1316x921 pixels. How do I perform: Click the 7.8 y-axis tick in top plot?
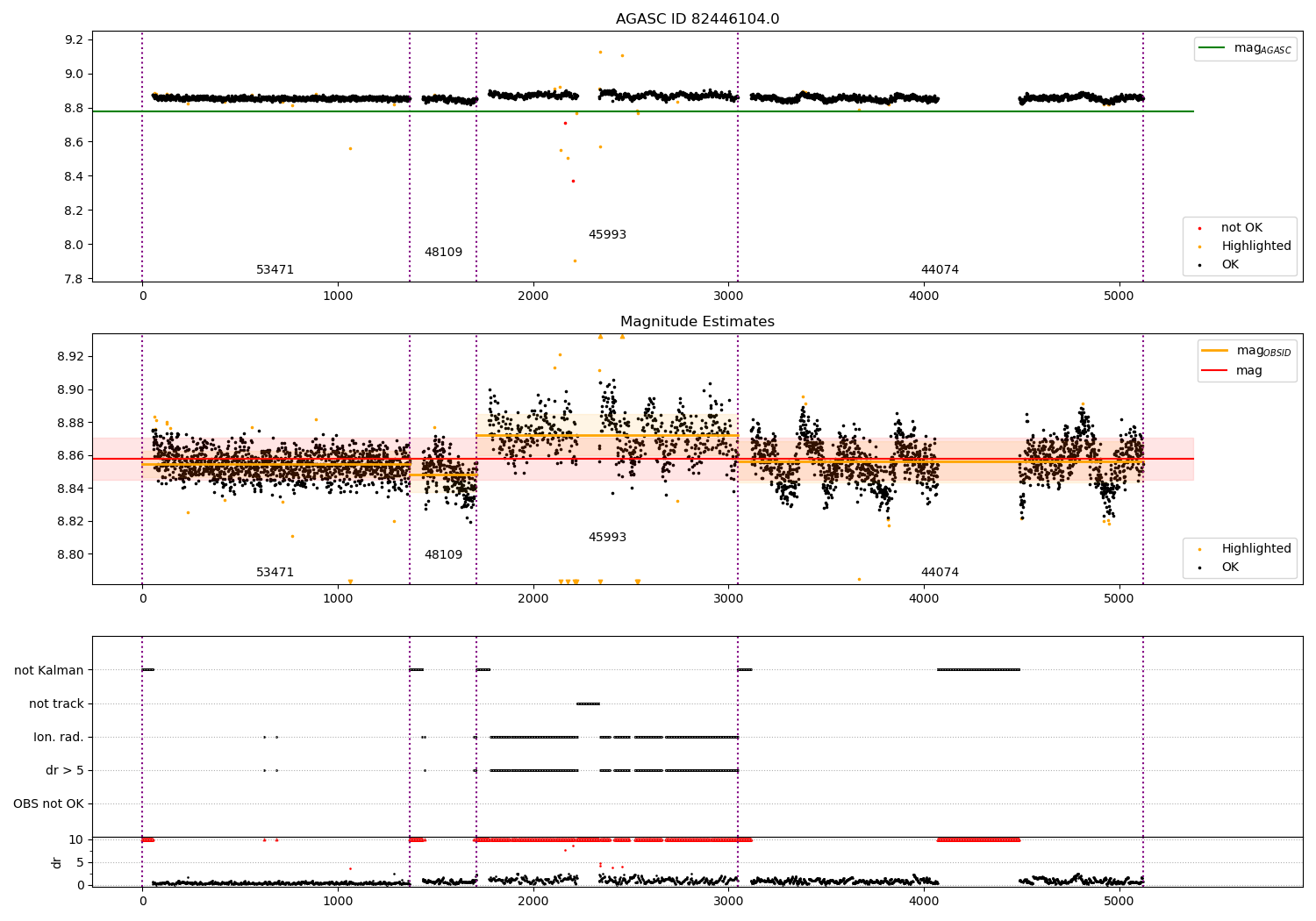click(74, 280)
